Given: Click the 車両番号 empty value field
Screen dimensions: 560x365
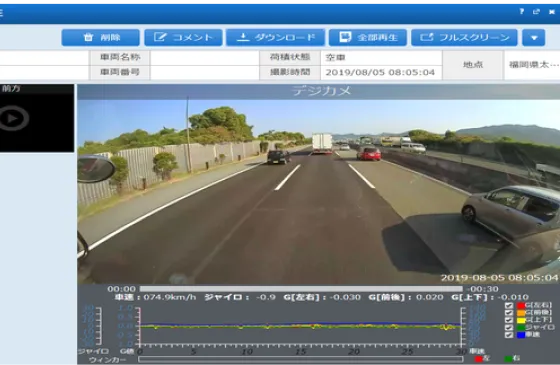Looking at the screenshot, I should [x=205, y=72].
